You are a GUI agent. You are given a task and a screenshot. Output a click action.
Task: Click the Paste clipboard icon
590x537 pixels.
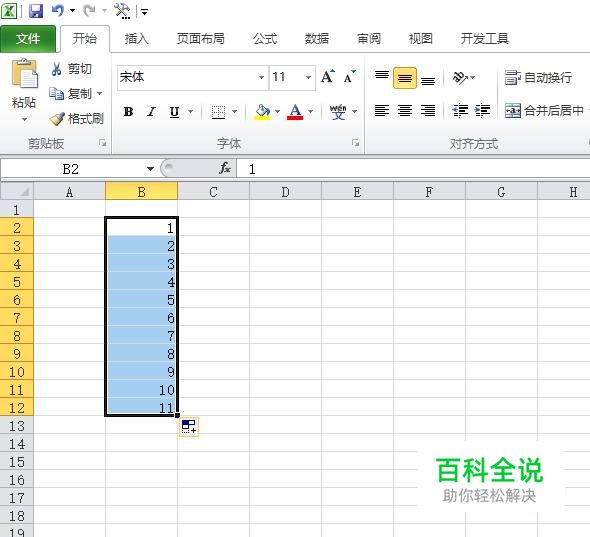24,73
